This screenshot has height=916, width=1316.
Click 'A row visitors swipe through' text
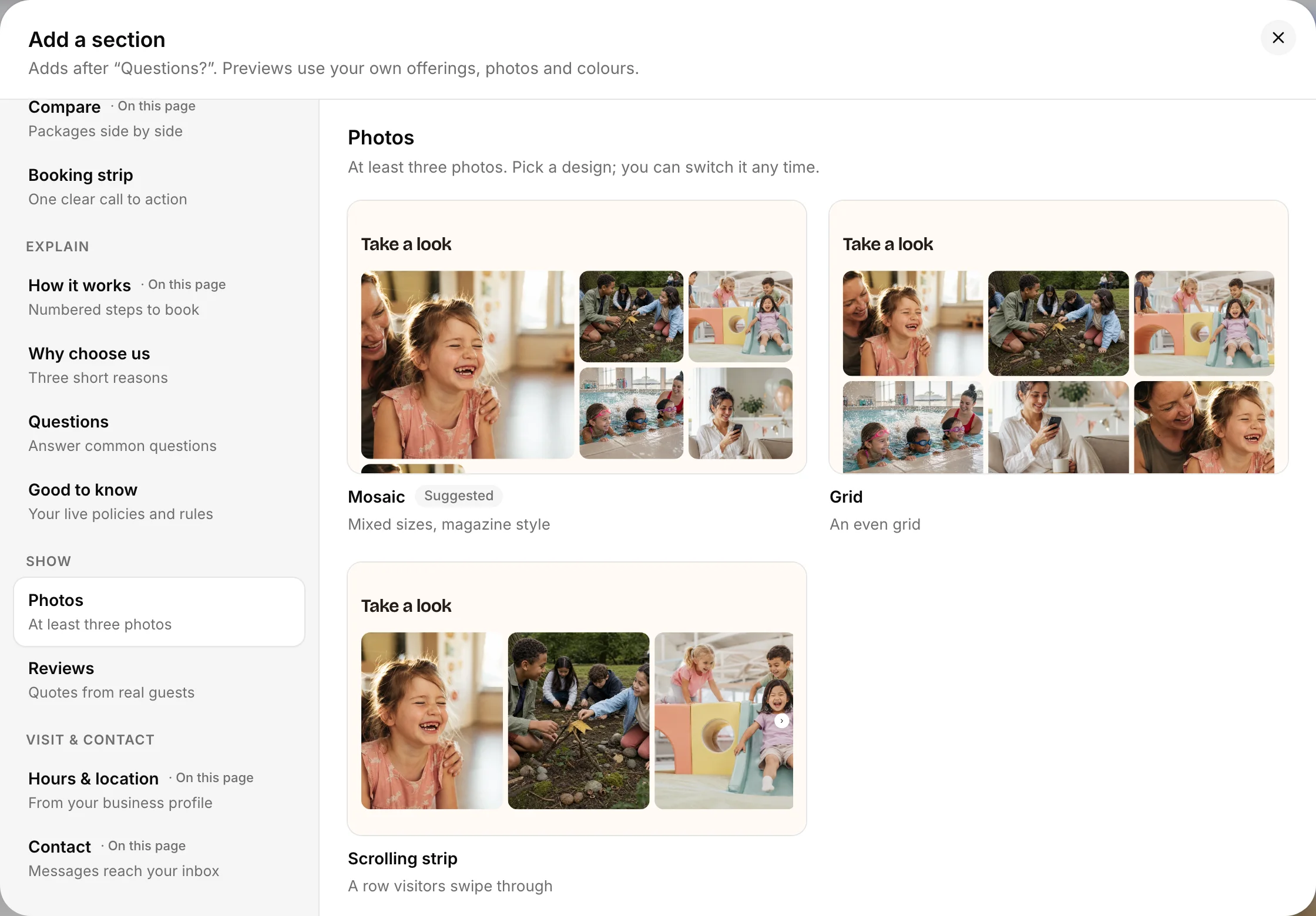click(x=450, y=886)
